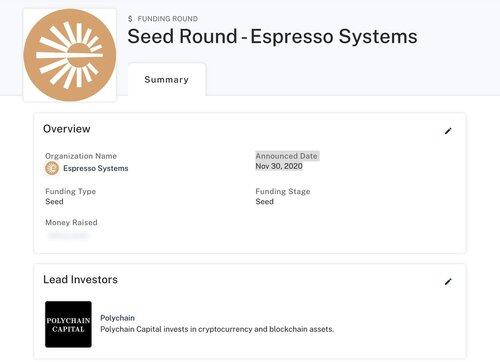
Task: Click the Overview section heading
Action: click(x=67, y=129)
